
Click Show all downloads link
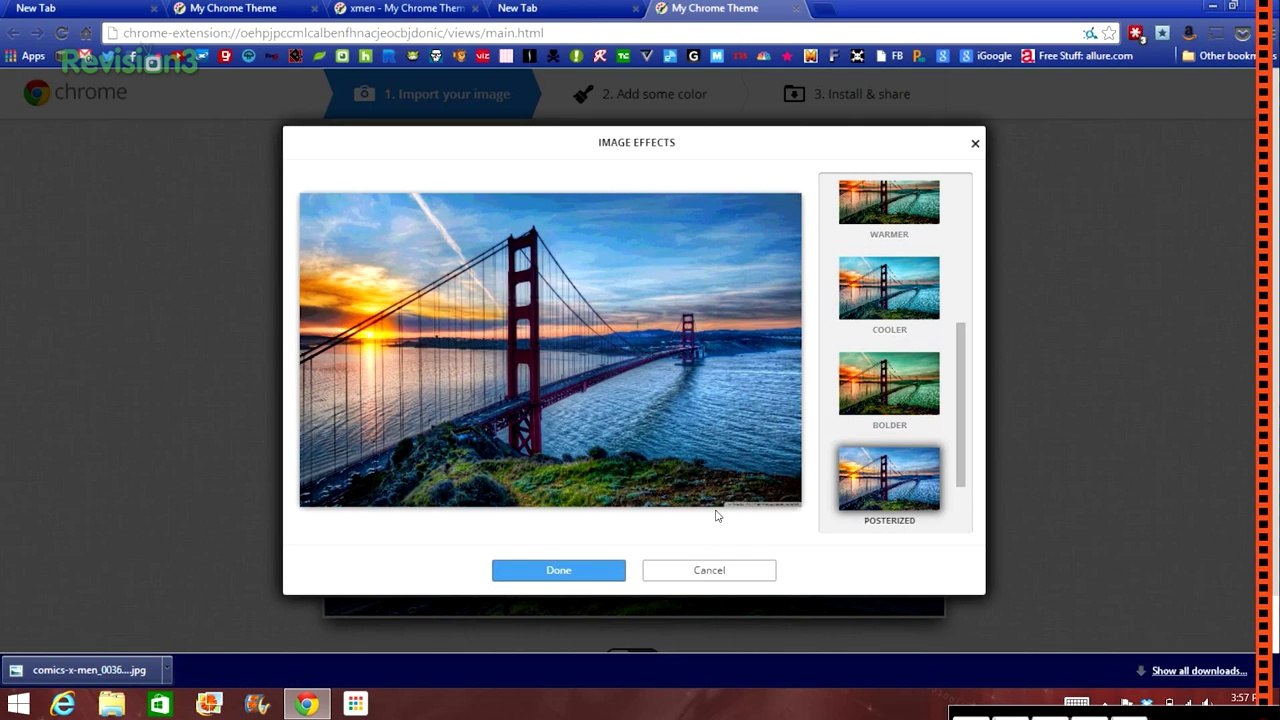point(1199,671)
